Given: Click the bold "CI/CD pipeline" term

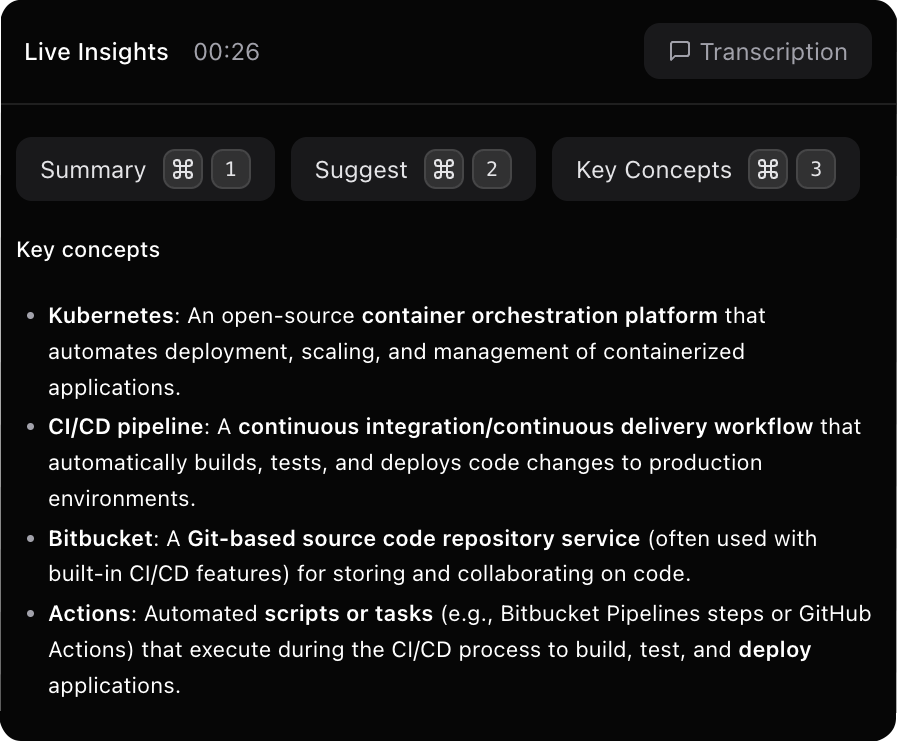Looking at the screenshot, I should [x=126, y=427].
